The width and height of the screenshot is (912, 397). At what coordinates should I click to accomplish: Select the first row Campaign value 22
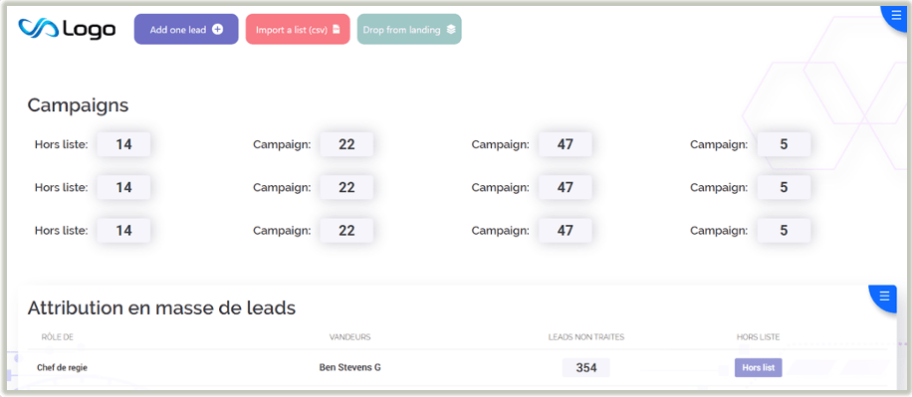pos(347,144)
